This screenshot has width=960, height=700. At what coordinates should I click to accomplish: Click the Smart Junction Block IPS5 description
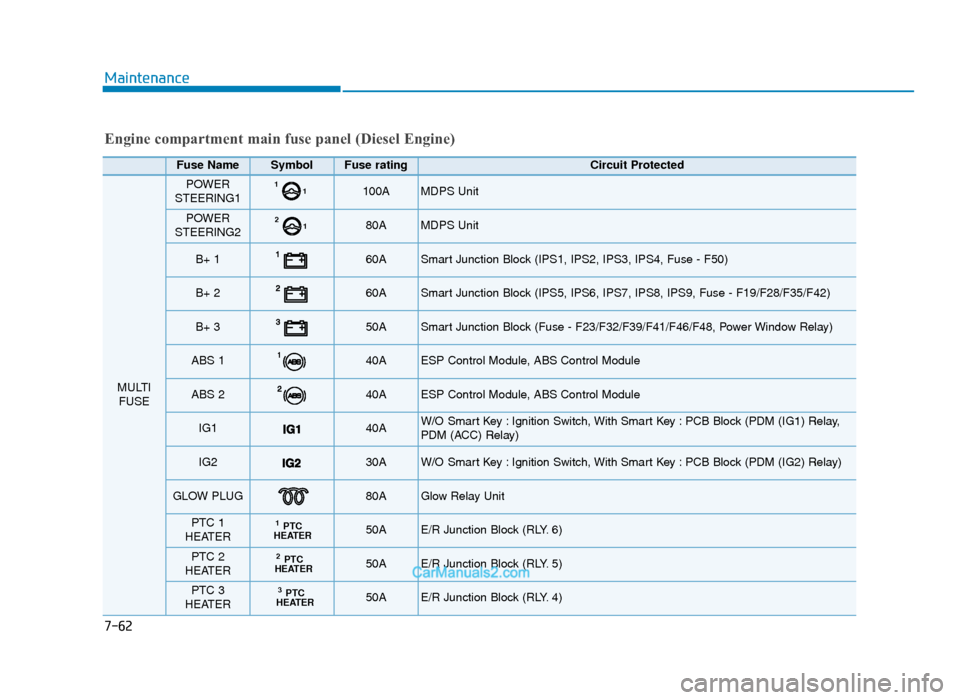coord(625,293)
